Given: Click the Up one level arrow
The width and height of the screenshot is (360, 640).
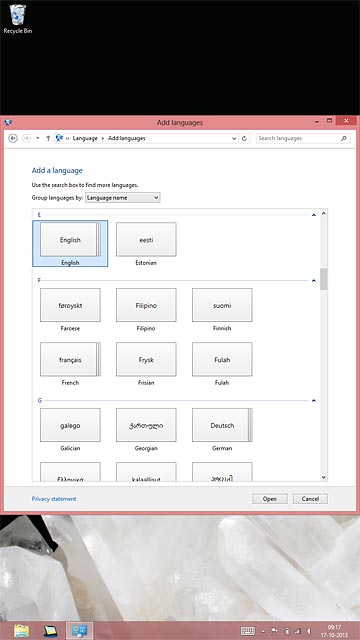Looking at the screenshot, I should pyautogui.click(x=48, y=138).
